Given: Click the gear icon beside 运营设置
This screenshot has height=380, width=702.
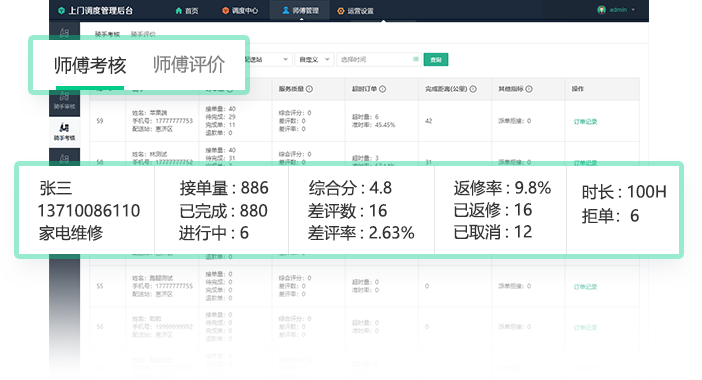Looking at the screenshot, I should click(x=341, y=11).
